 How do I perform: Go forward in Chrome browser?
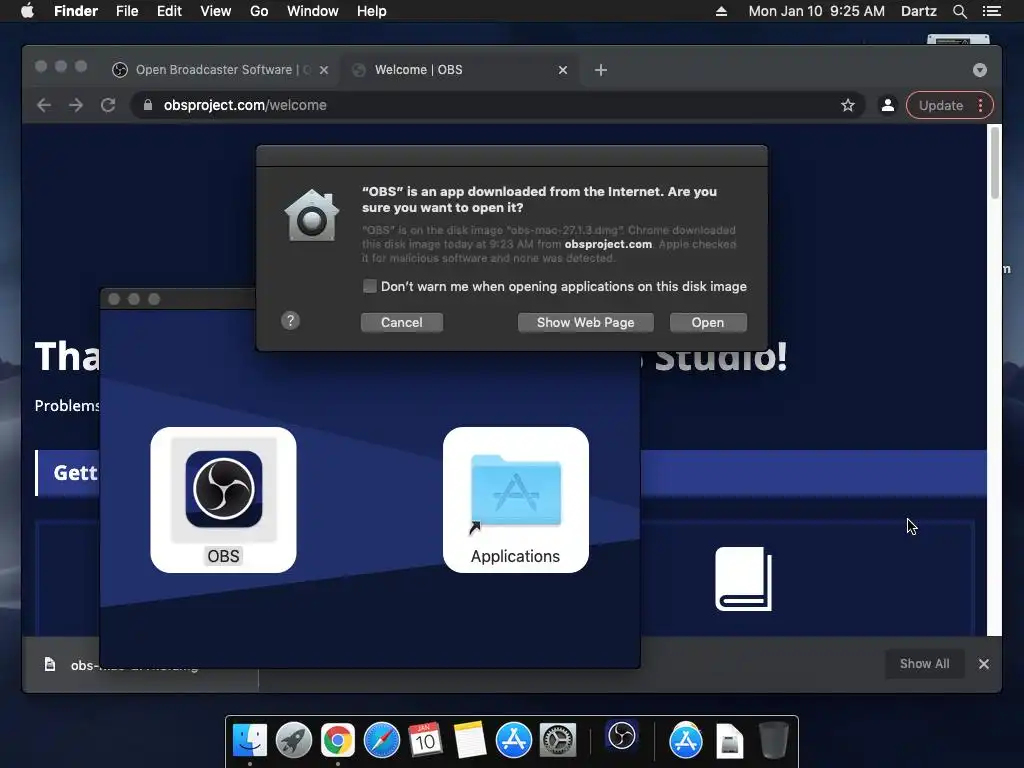(x=76, y=105)
